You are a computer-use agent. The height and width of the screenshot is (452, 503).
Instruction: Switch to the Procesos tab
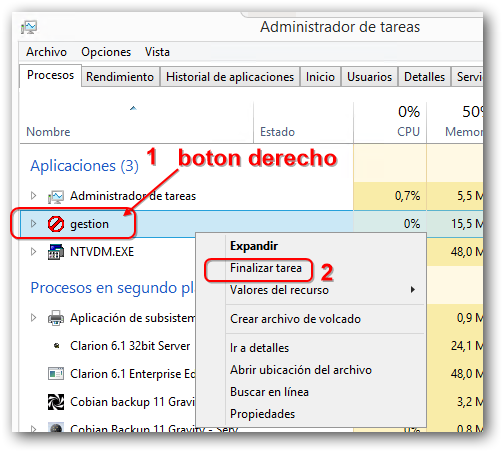click(x=50, y=75)
